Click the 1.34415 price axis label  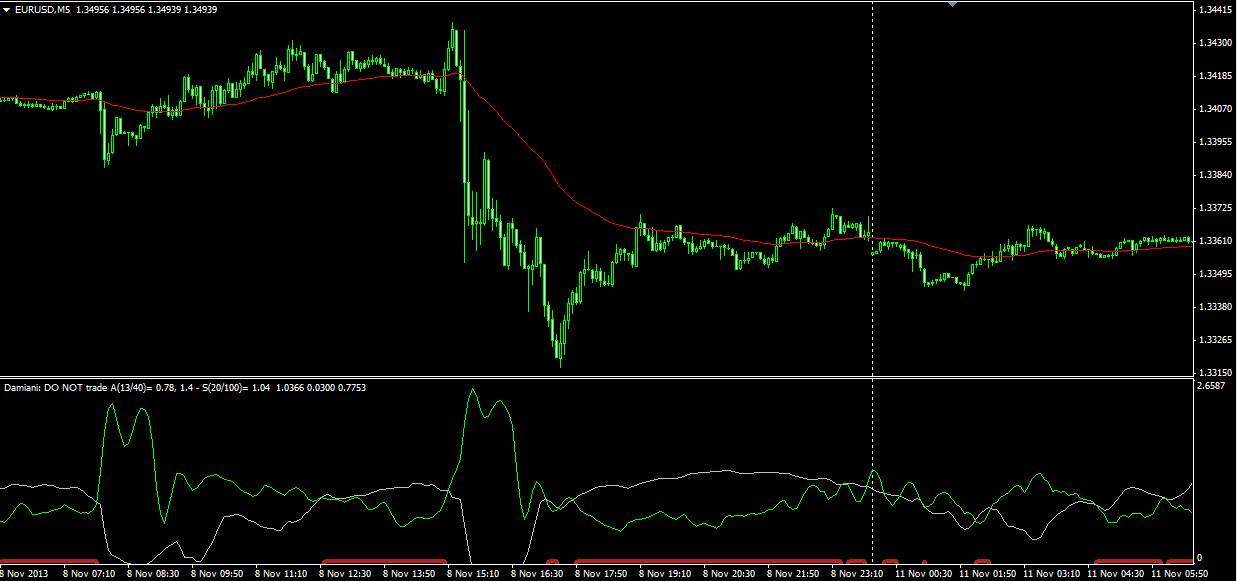[1213, 10]
